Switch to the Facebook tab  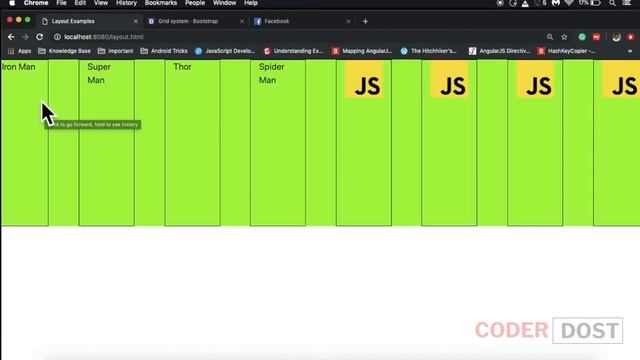[x=302, y=21]
